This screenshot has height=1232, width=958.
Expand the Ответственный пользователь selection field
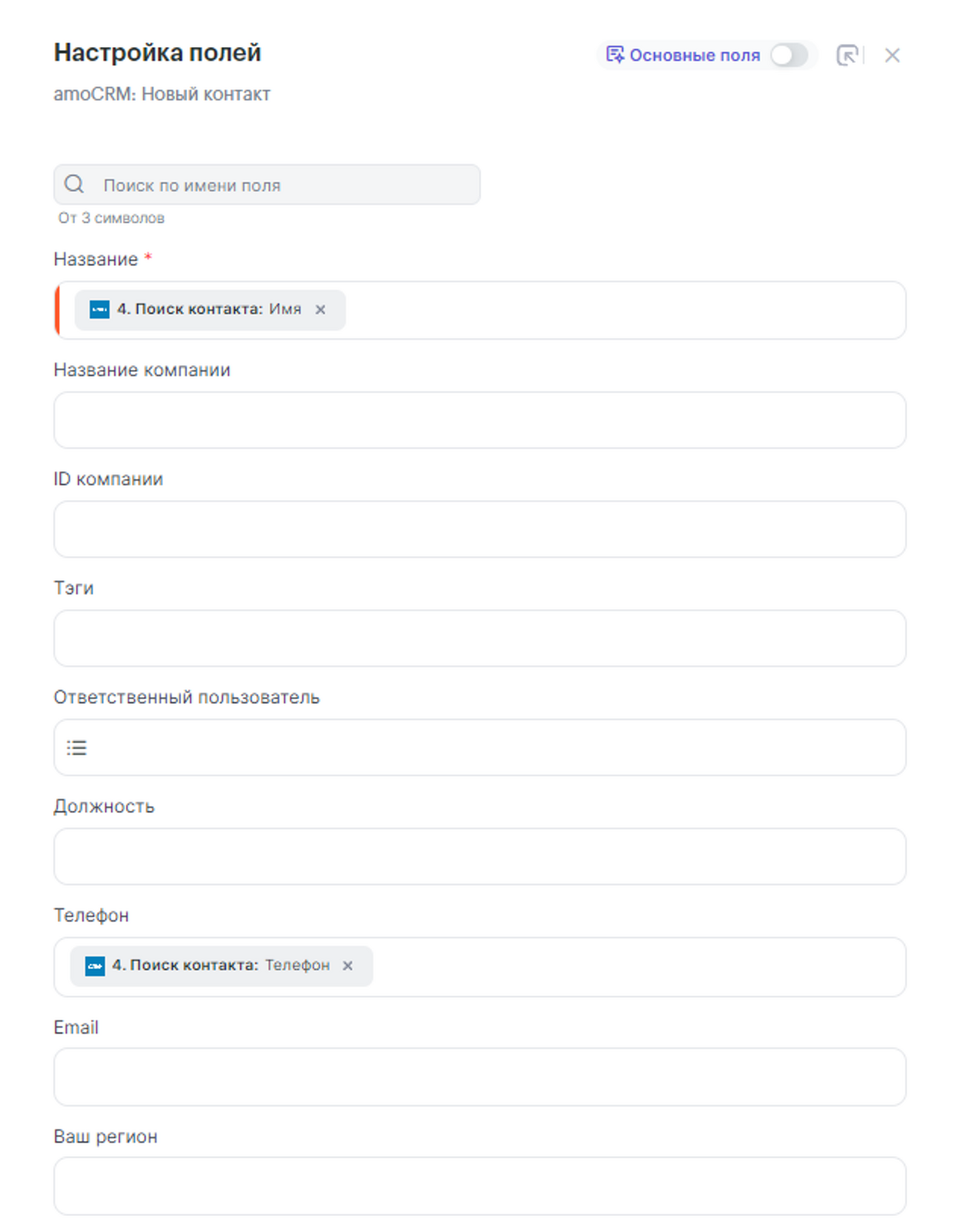(x=493, y=748)
